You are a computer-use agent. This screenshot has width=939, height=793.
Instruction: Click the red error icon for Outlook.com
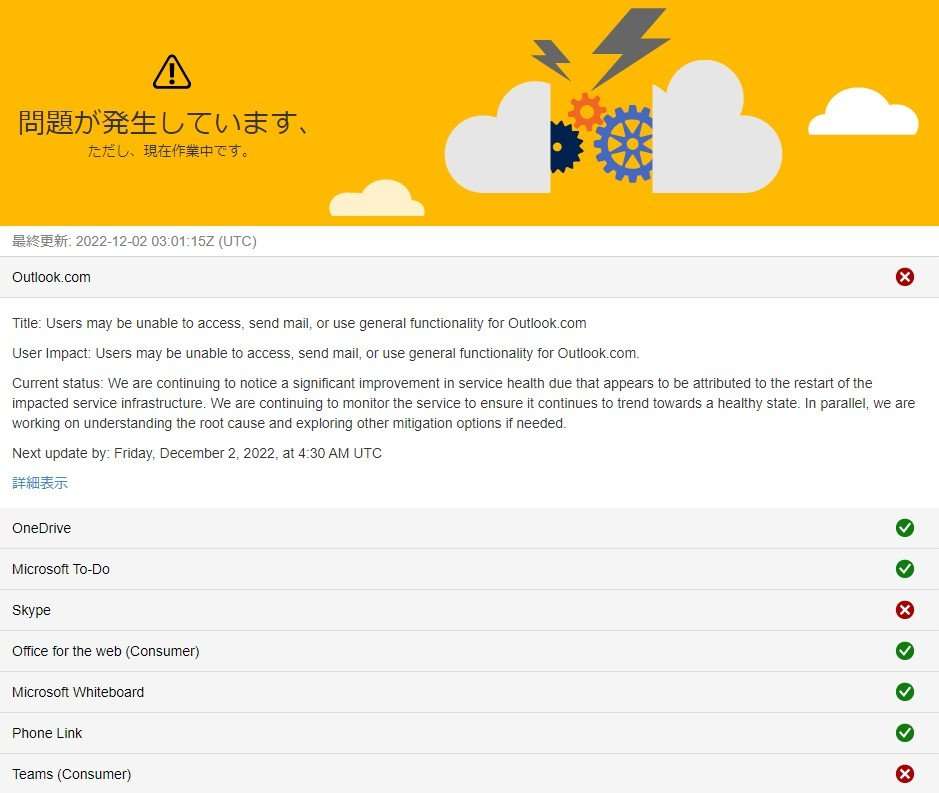[904, 277]
